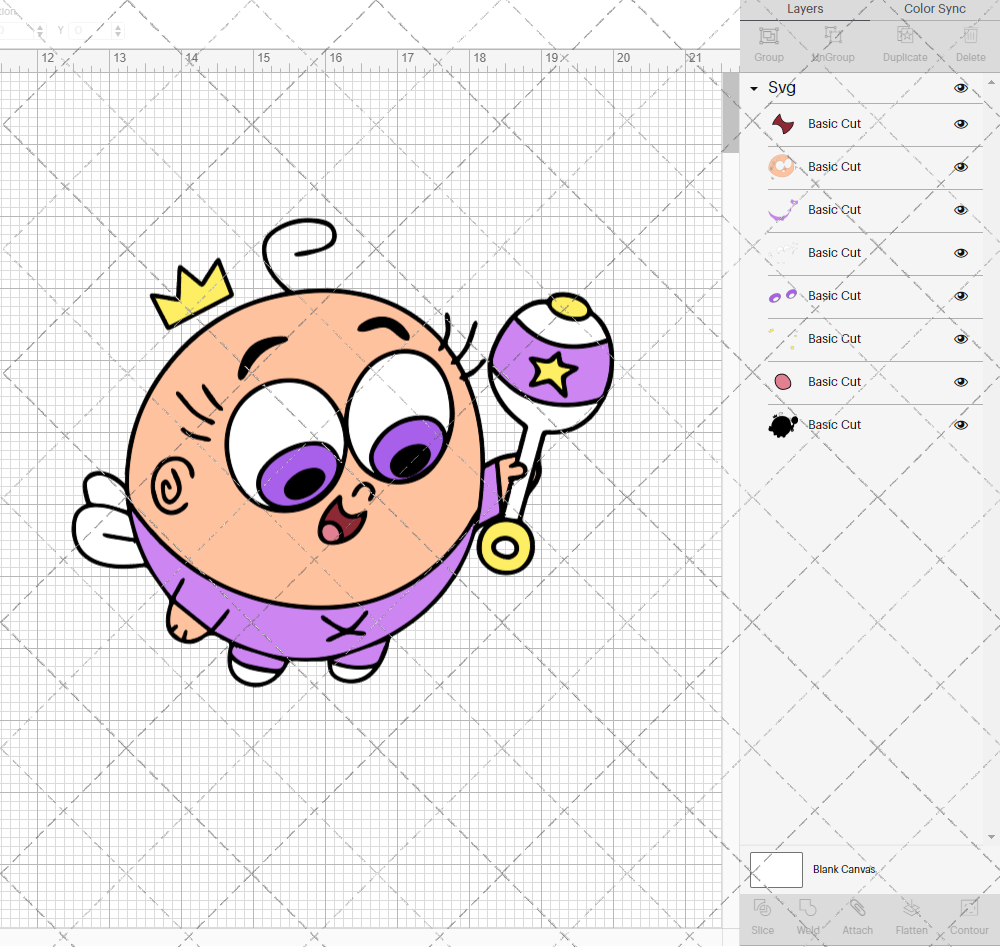
Task: Click the baby character's yellow crown
Action: [x=192, y=293]
